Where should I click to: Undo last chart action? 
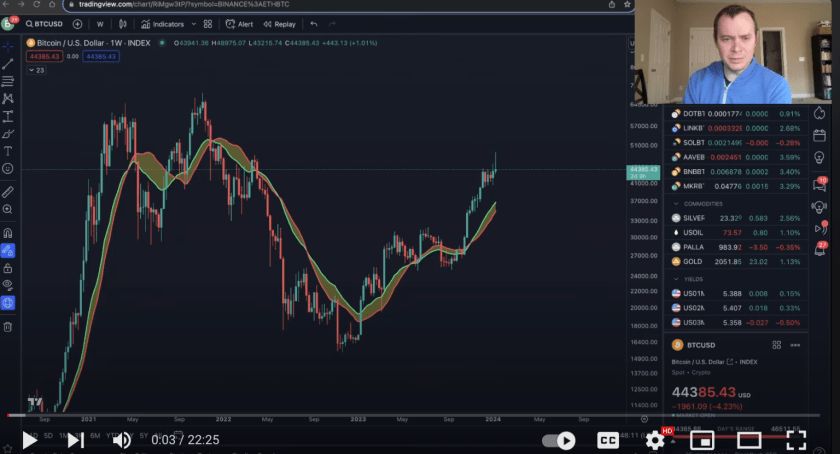(314, 24)
